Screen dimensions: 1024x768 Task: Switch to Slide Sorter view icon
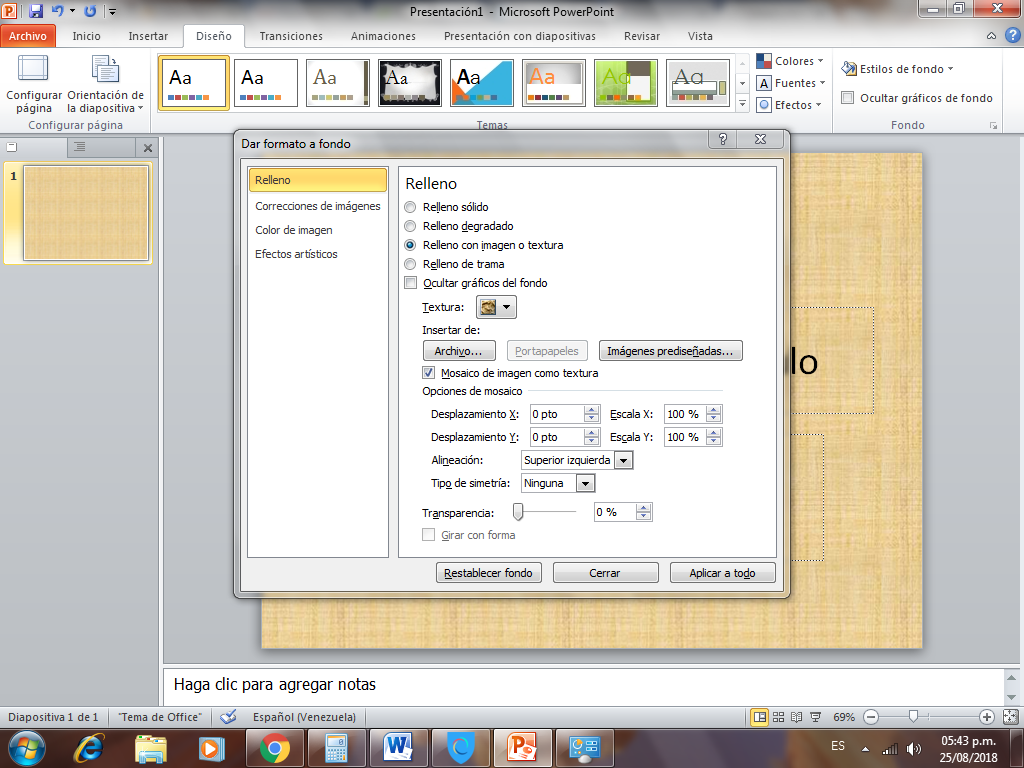click(x=778, y=717)
